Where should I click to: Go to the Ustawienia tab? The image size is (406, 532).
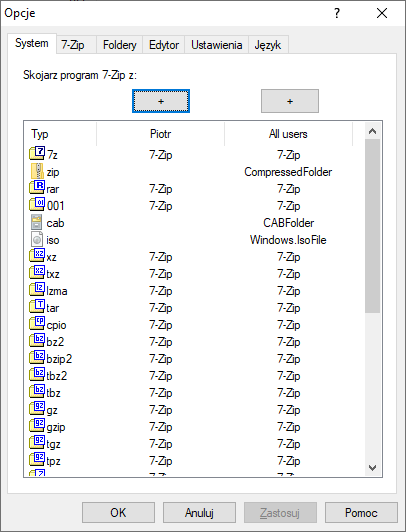[217, 45]
